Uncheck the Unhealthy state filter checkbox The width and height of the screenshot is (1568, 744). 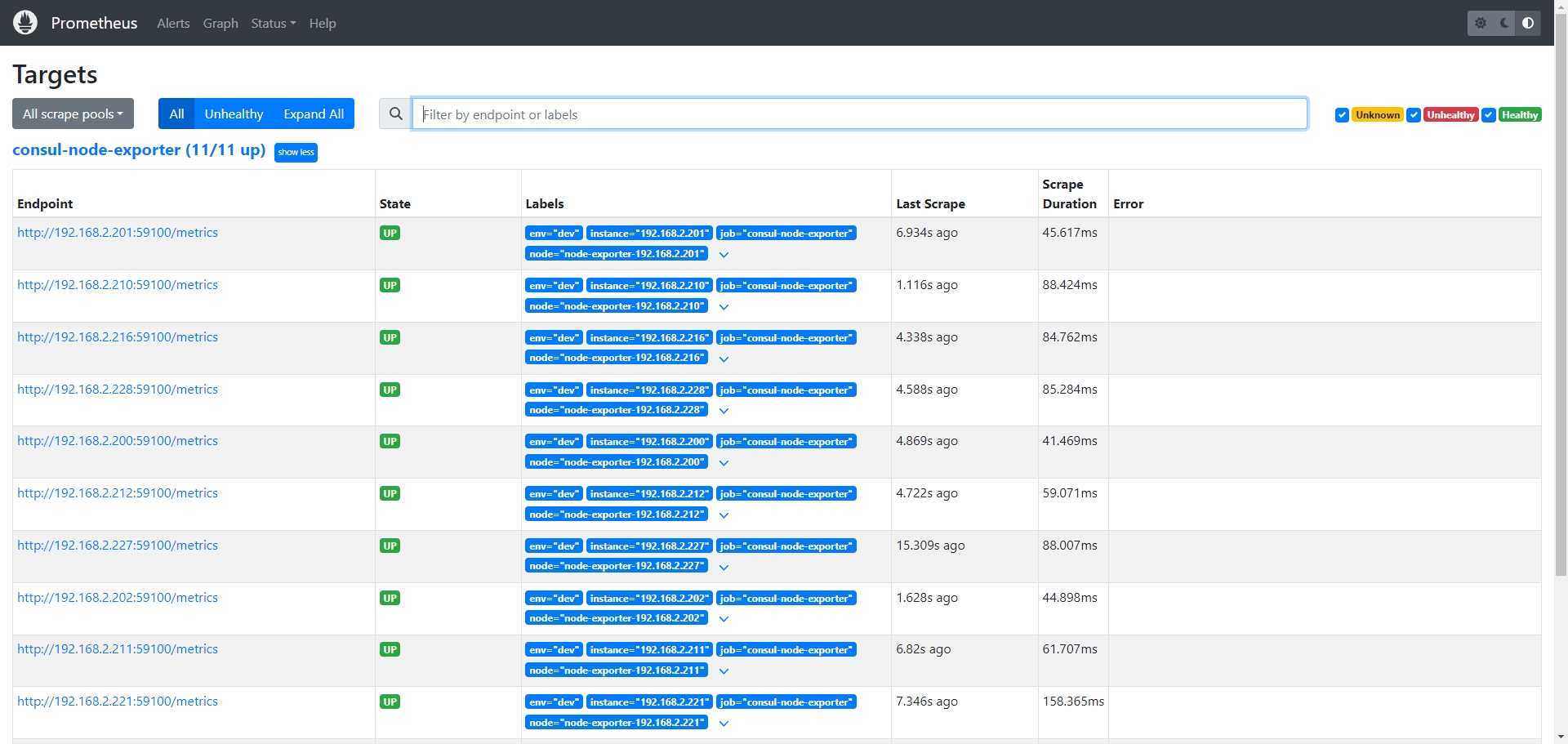(1414, 115)
